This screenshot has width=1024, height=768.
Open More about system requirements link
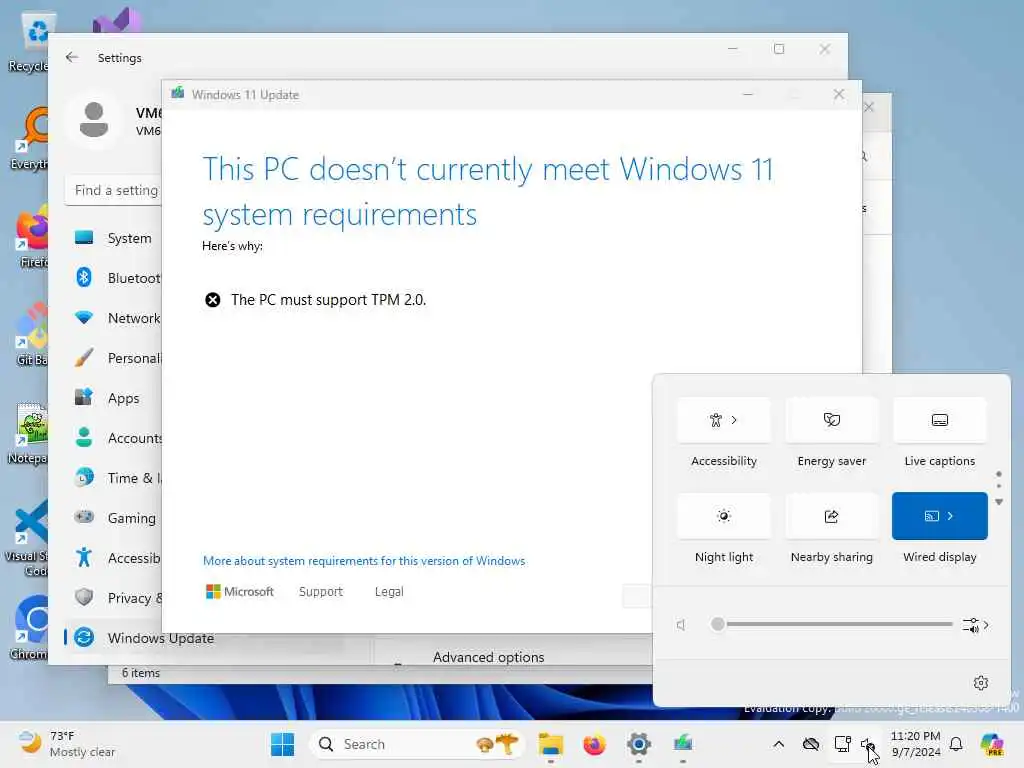click(364, 561)
